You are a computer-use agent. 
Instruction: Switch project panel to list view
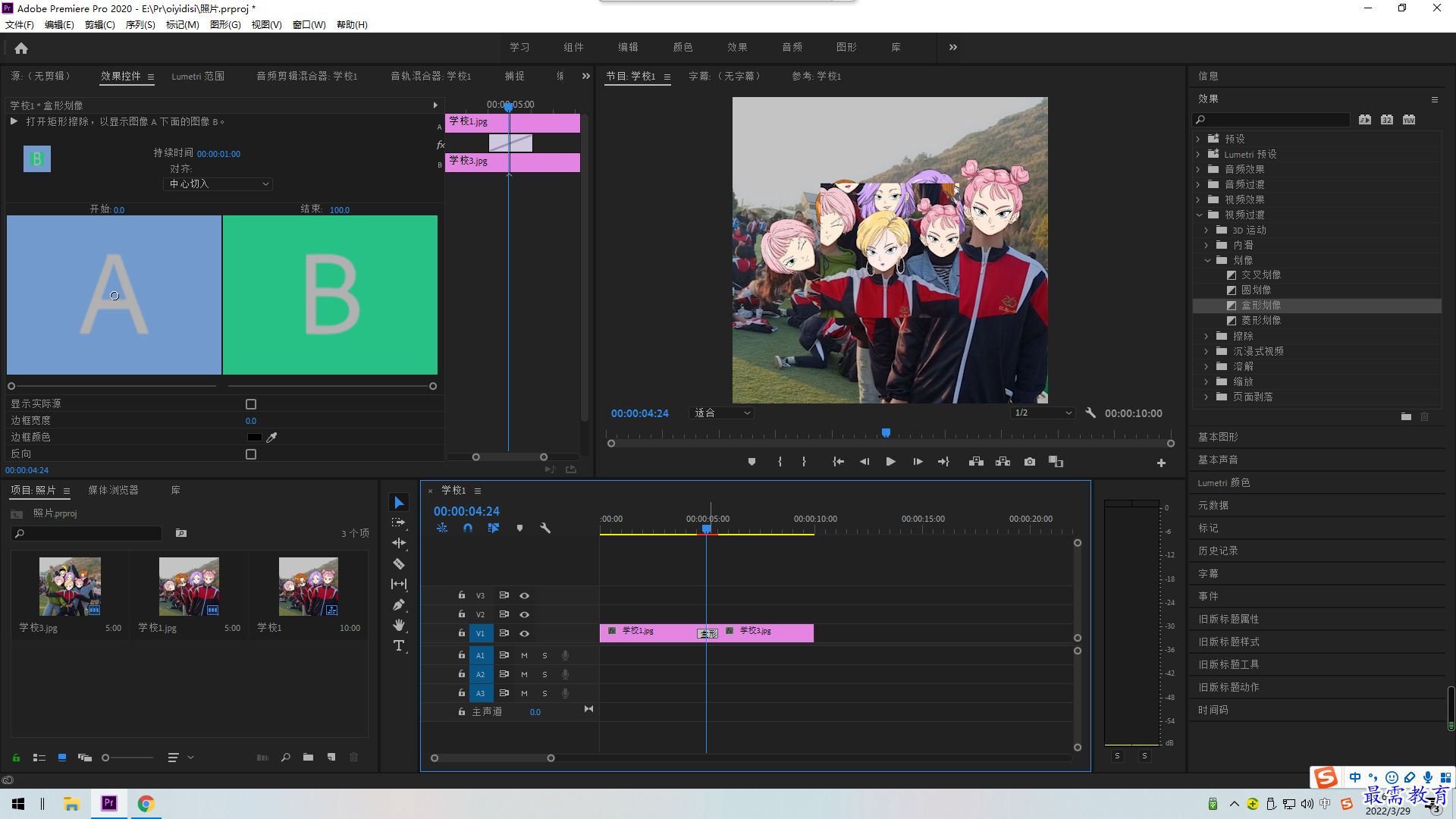tap(39, 758)
